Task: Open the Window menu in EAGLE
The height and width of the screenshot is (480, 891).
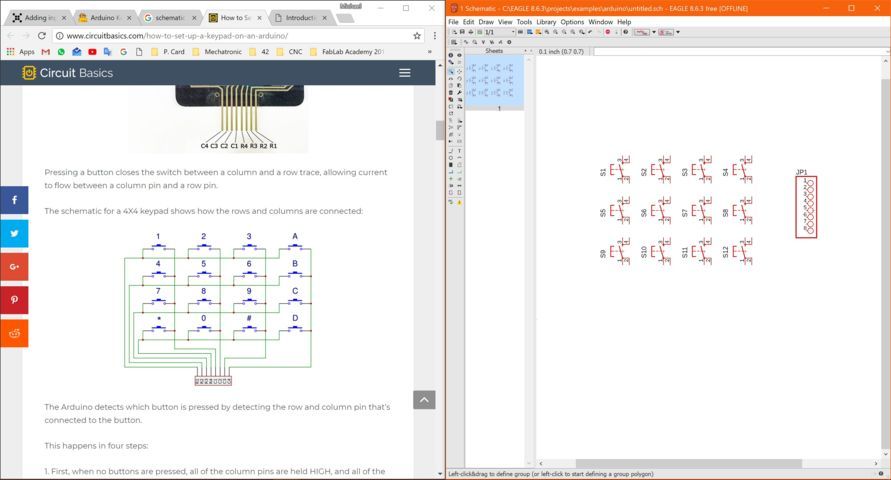Action: click(x=601, y=22)
